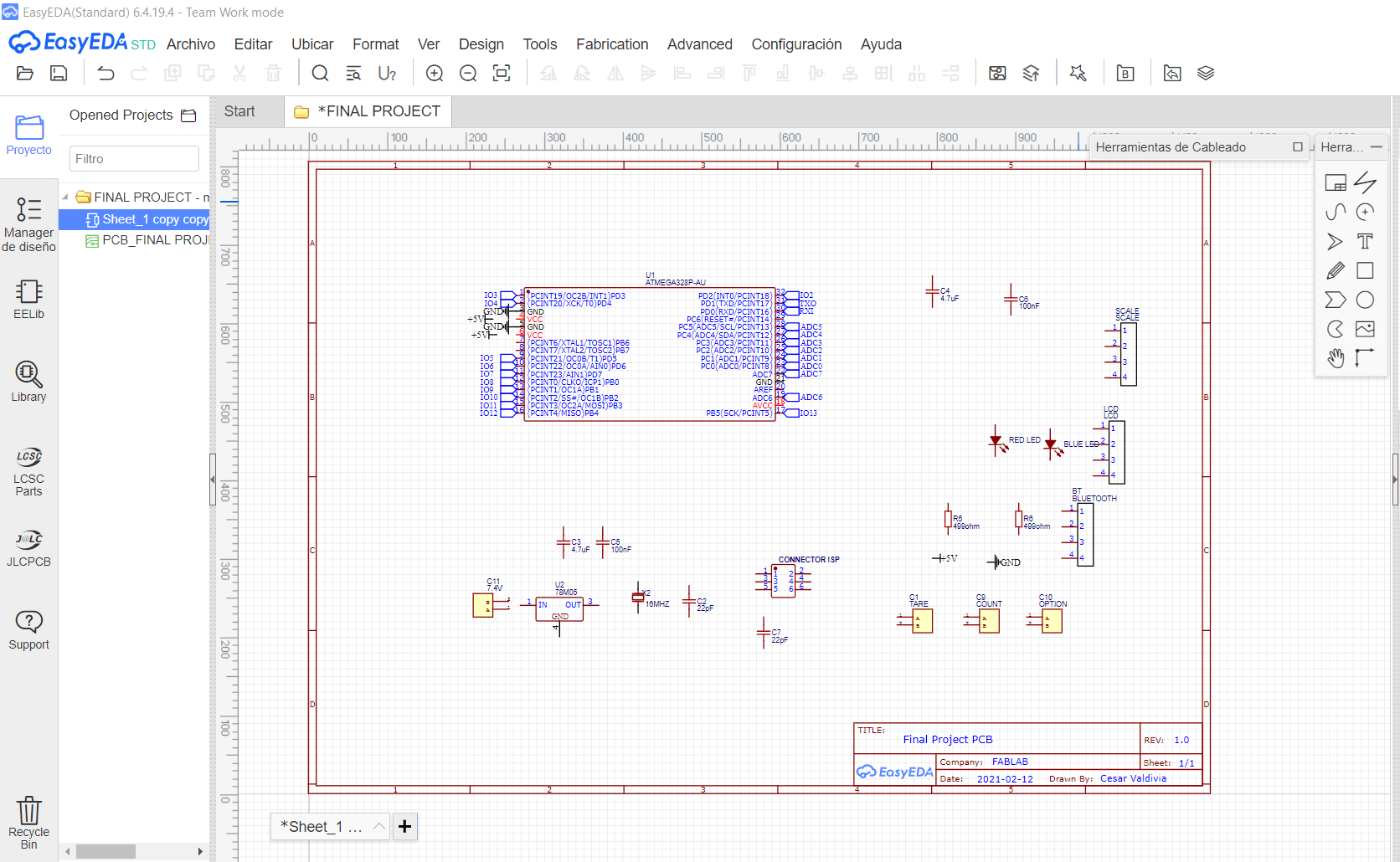The image size is (1400, 862).
Task: Fit the schematic to the window
Action: (502, 74)
